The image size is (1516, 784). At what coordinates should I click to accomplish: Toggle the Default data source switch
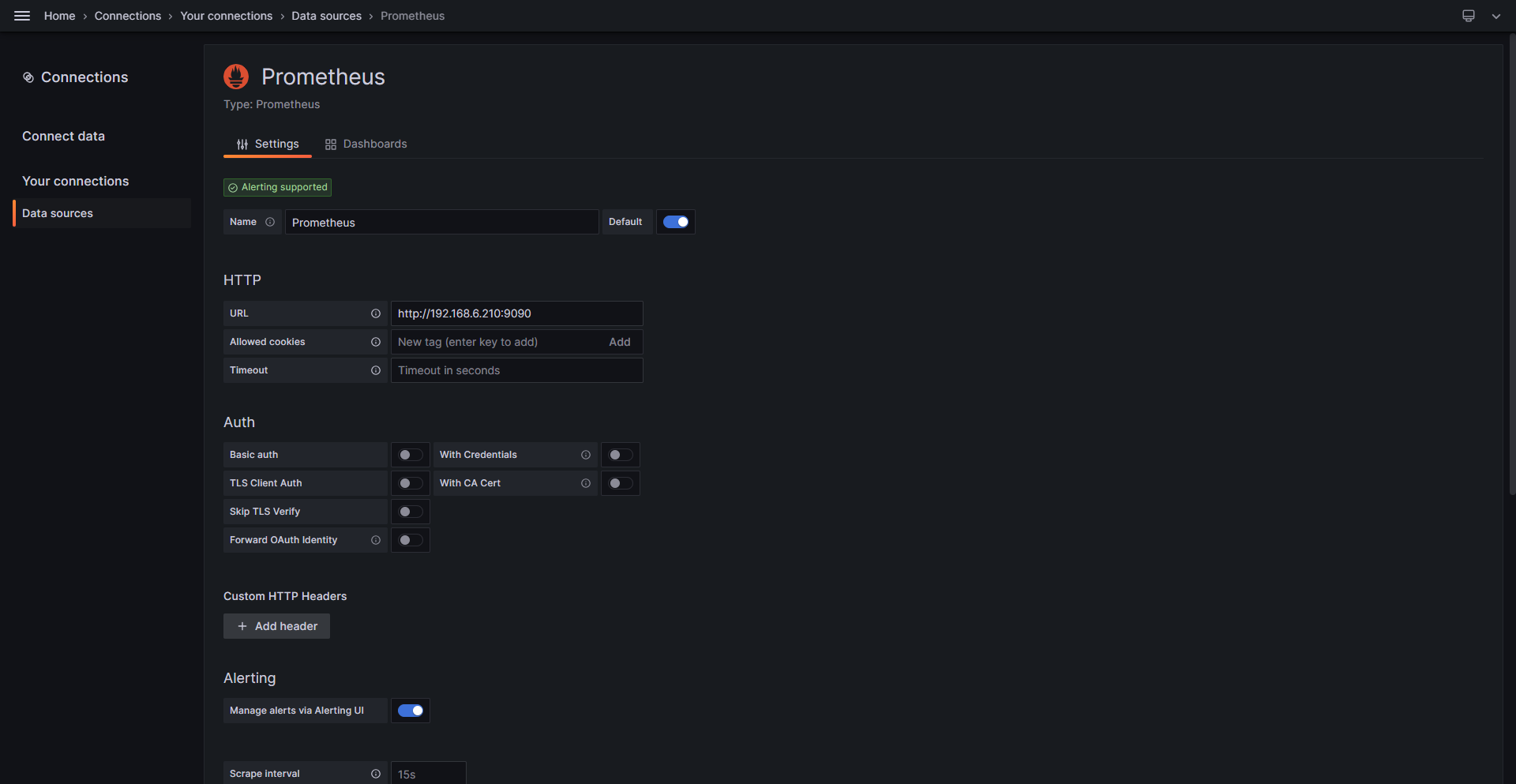pyautogui.click(x=676, y=222)
